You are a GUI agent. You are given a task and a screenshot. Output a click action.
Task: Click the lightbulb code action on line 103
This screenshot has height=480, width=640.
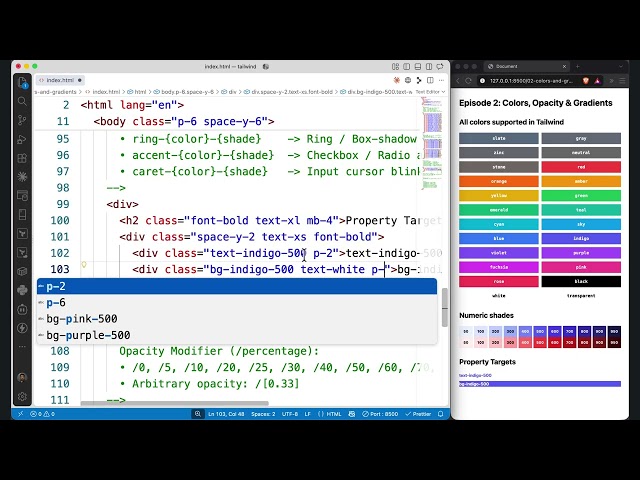pos(84,264)
